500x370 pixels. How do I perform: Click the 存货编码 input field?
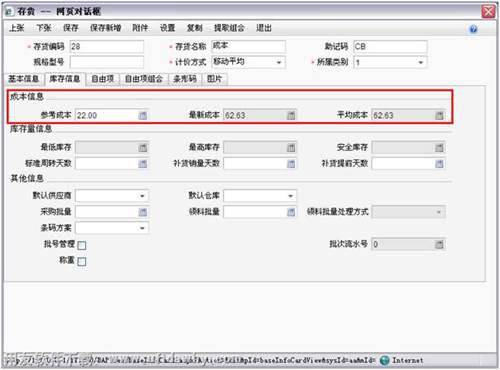[107, 47]
